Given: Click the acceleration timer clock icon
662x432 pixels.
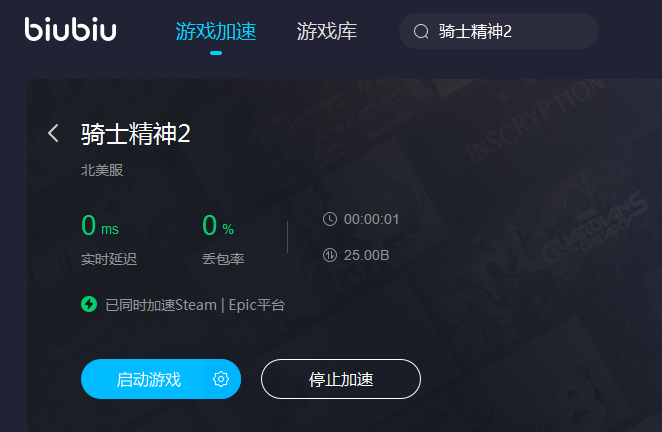Looking at the screenshot, I should coord(330,219).
